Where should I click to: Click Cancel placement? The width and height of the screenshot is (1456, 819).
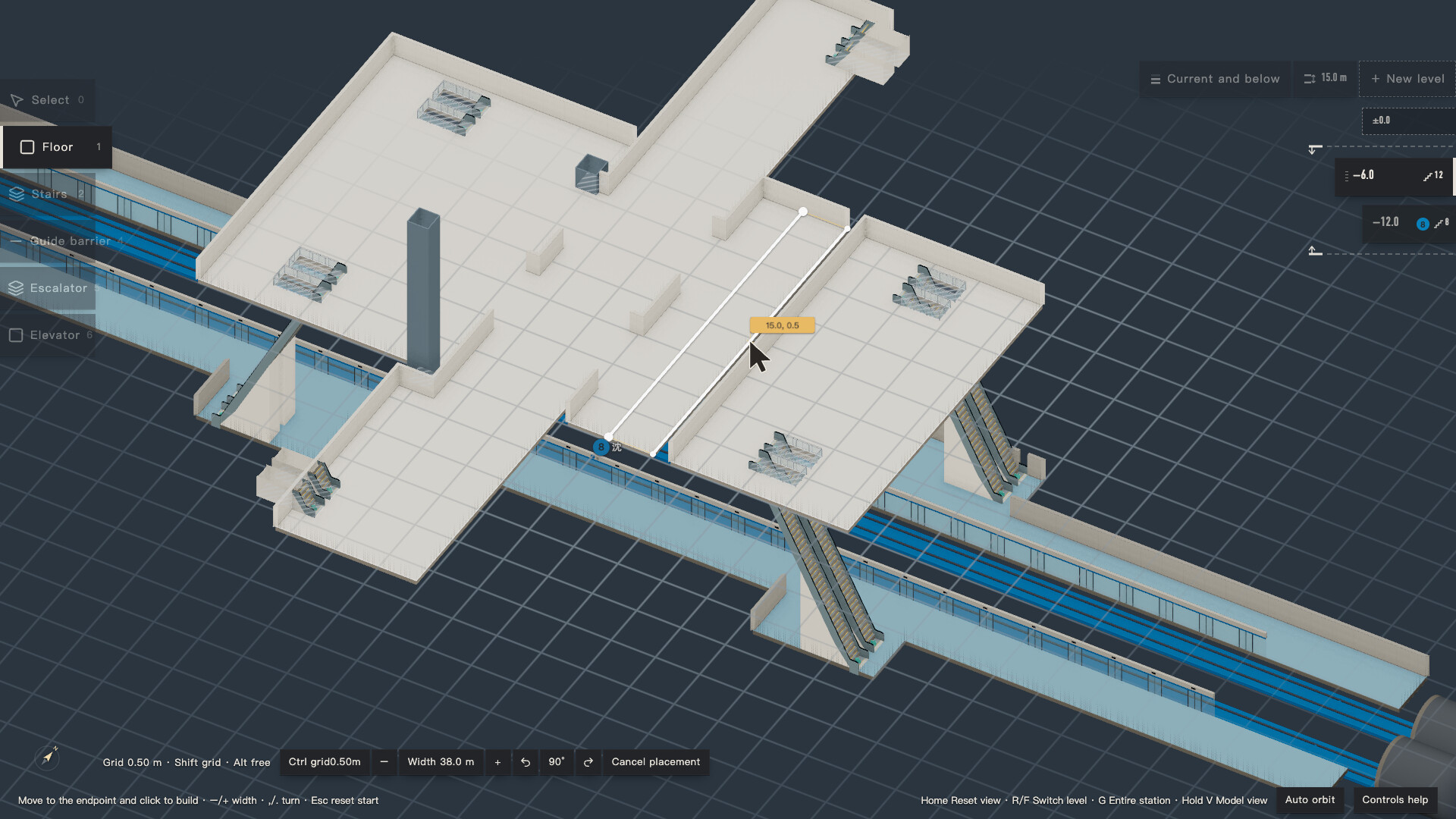[656, 762]
